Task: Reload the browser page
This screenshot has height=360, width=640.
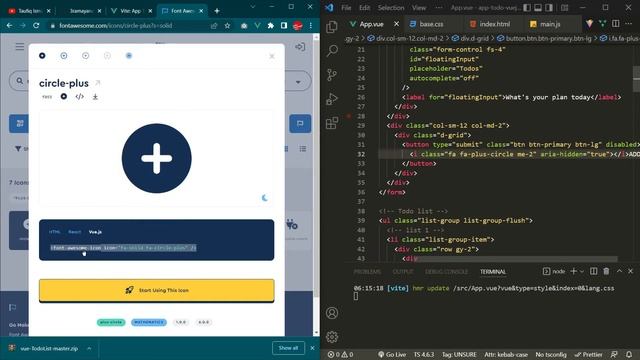Action: point(36,26)
